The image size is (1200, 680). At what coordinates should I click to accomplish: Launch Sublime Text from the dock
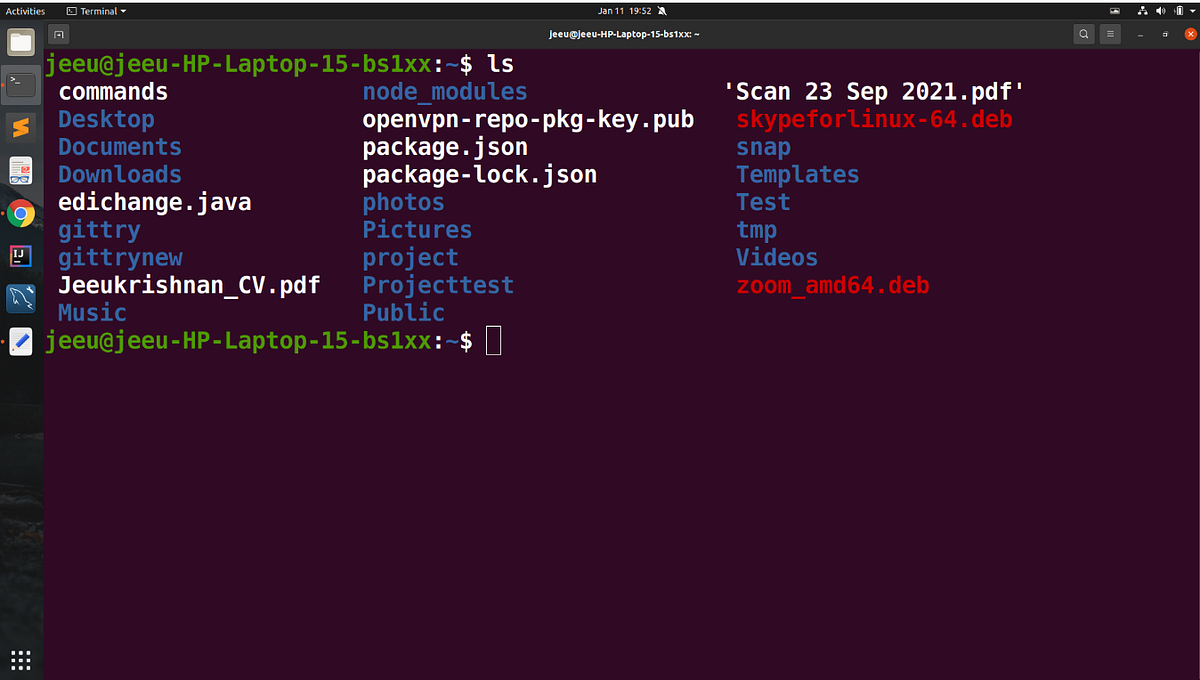pos(20,128)
